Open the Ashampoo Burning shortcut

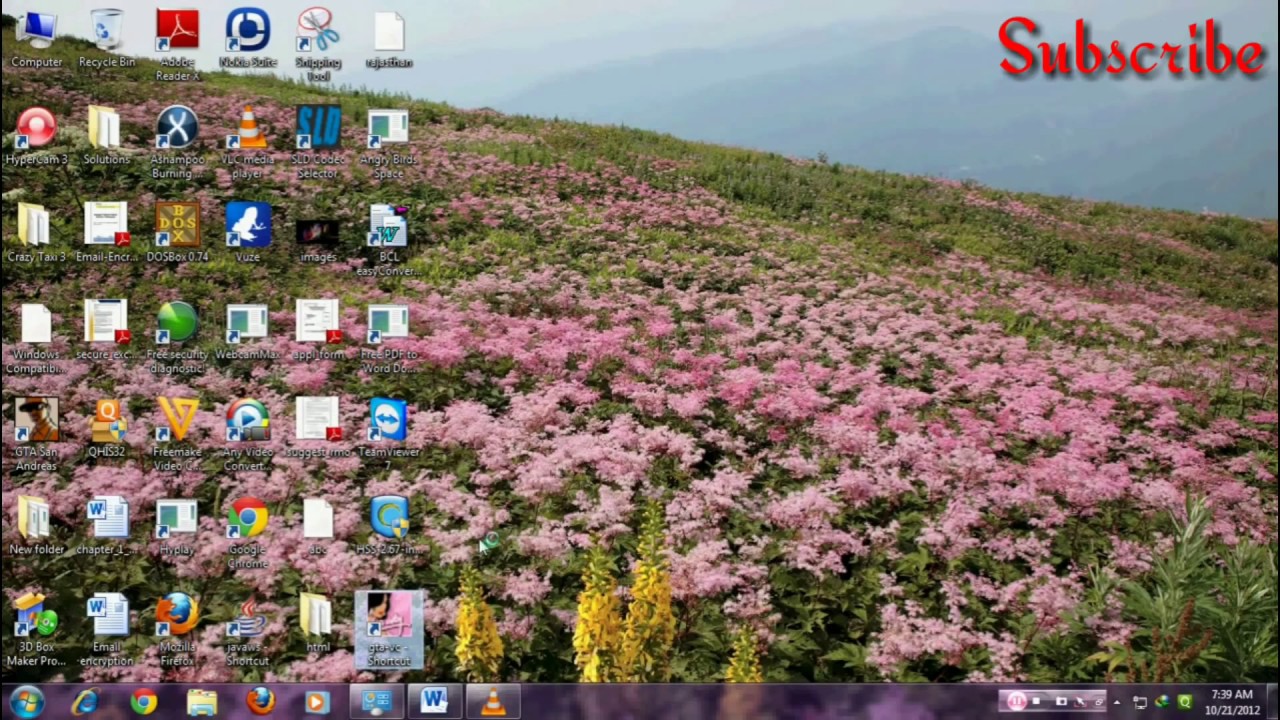pyautogui.click(x=177, y=142)
